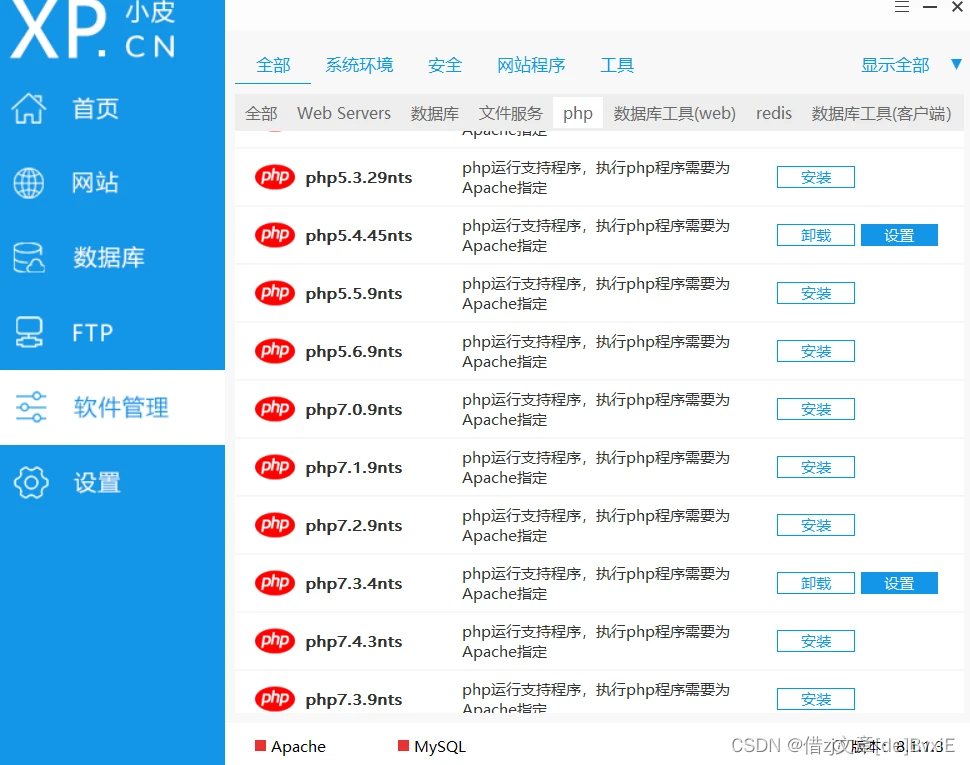This screenshot has width=970, height=765.
Task: Install php7.4.3nts
Action: coord(815,641)
